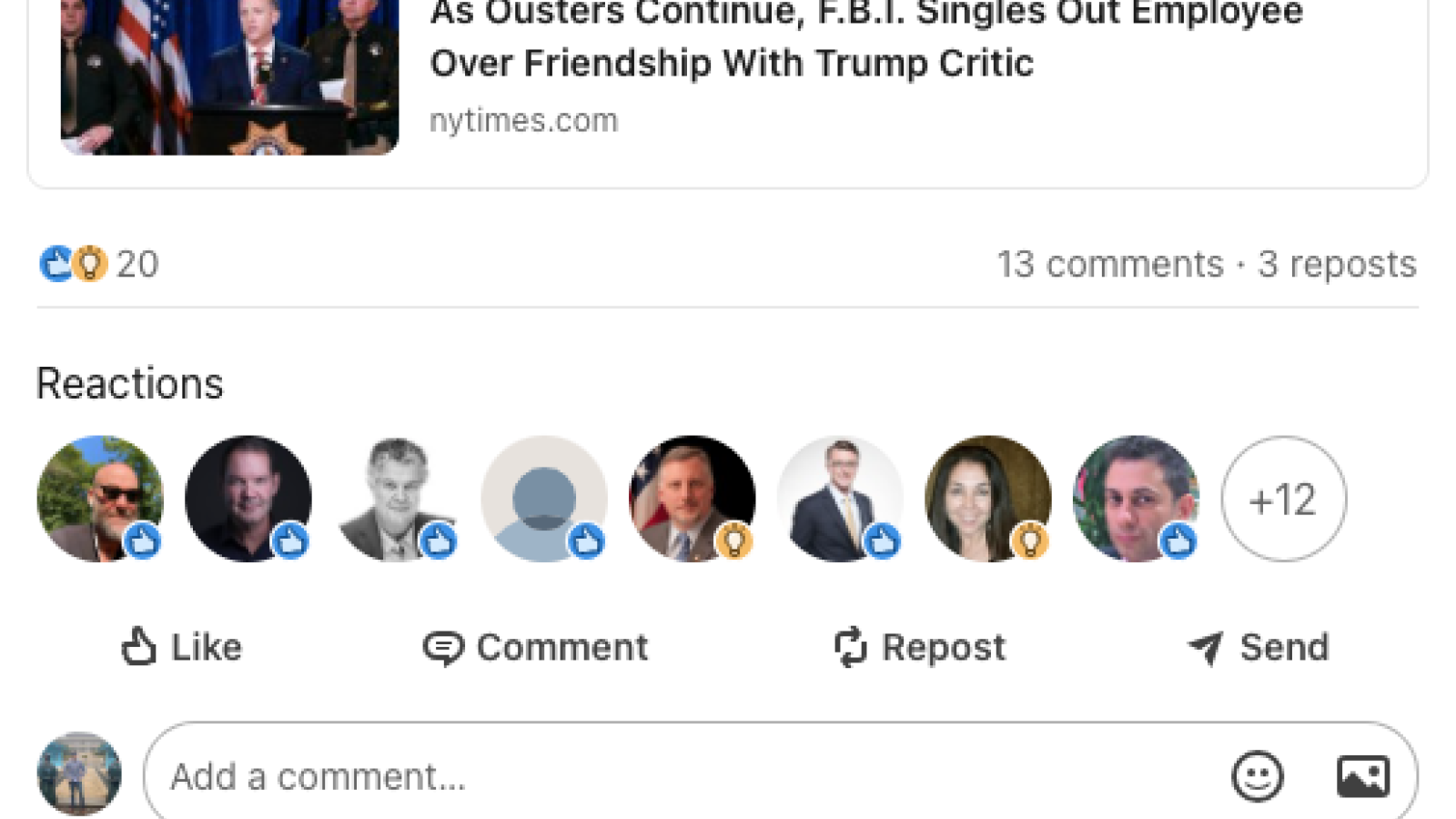1456x819 pixels.
Task: Click the Like thumbs-up button
Action: (x=182, y=648)
